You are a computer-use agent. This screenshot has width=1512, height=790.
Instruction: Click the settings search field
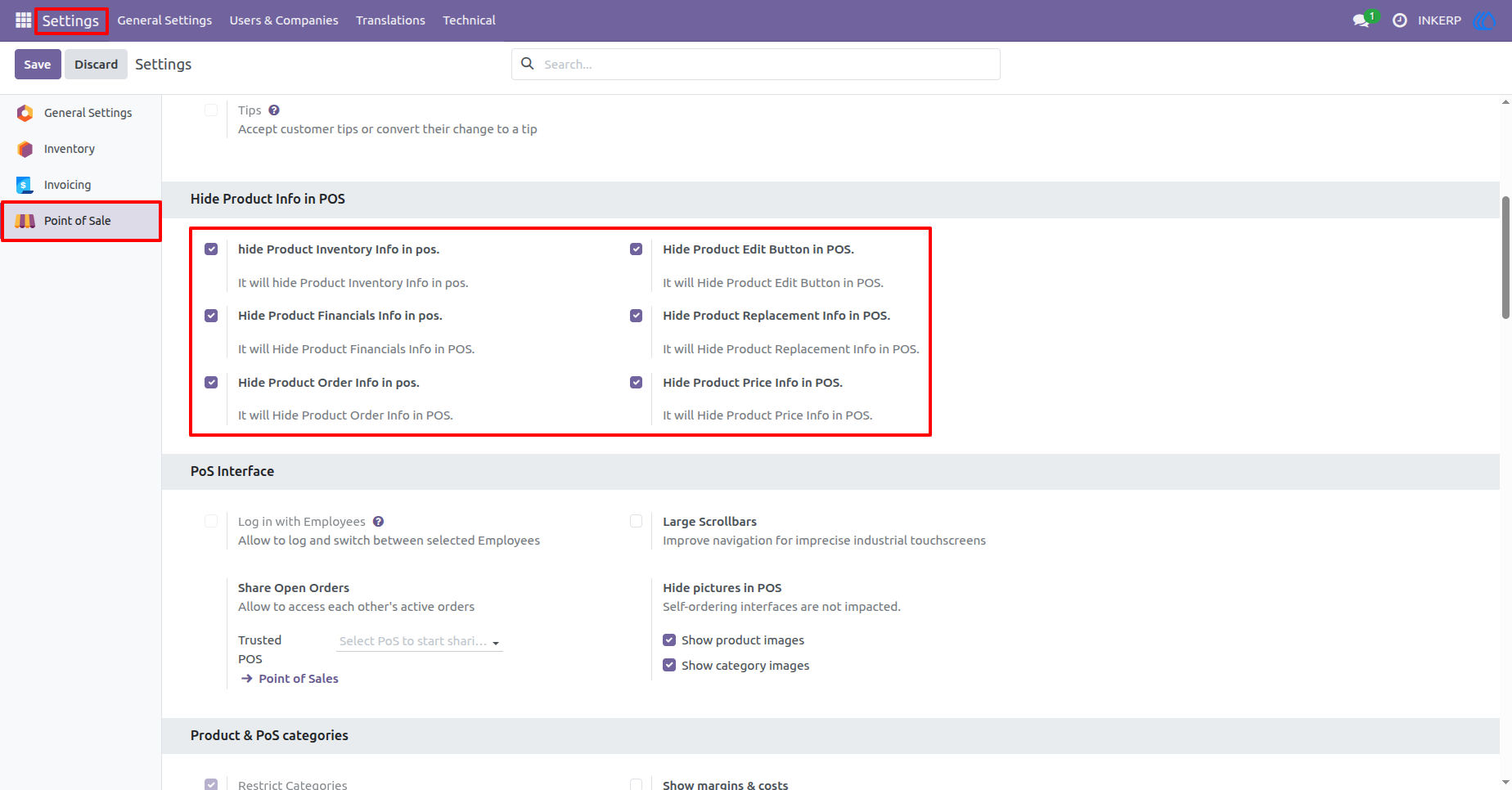tap(756, 64)
